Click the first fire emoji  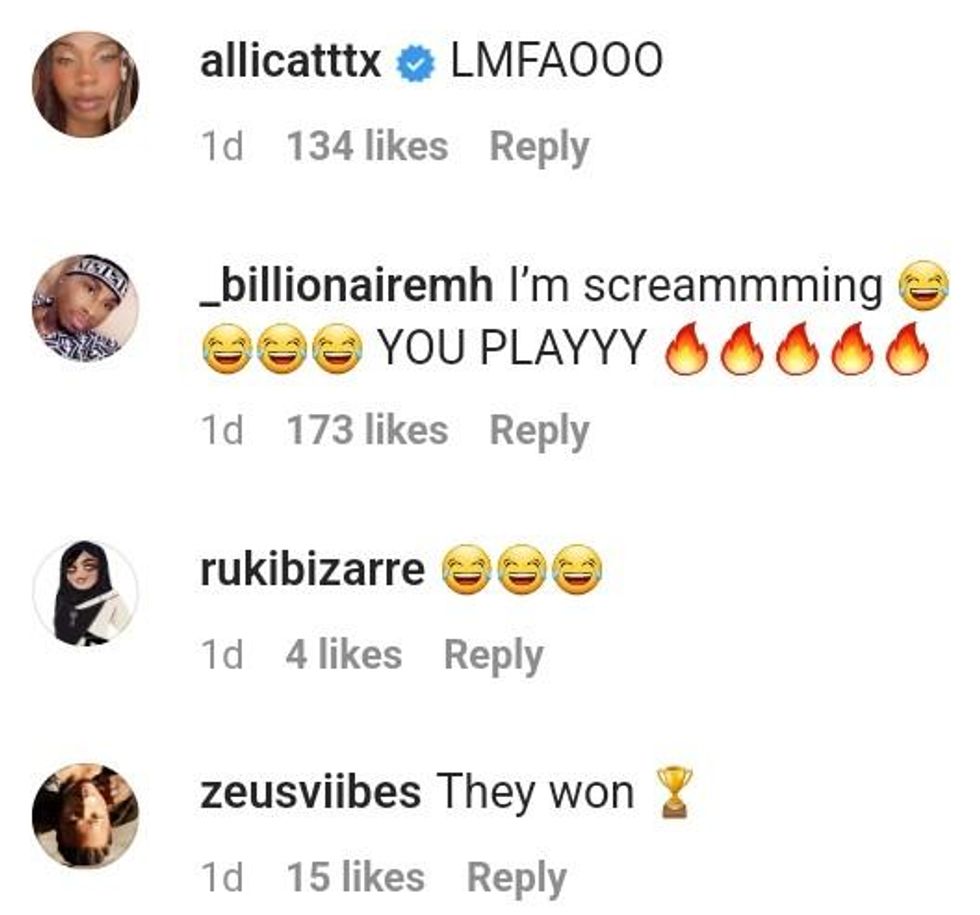(x=686, y=348)
